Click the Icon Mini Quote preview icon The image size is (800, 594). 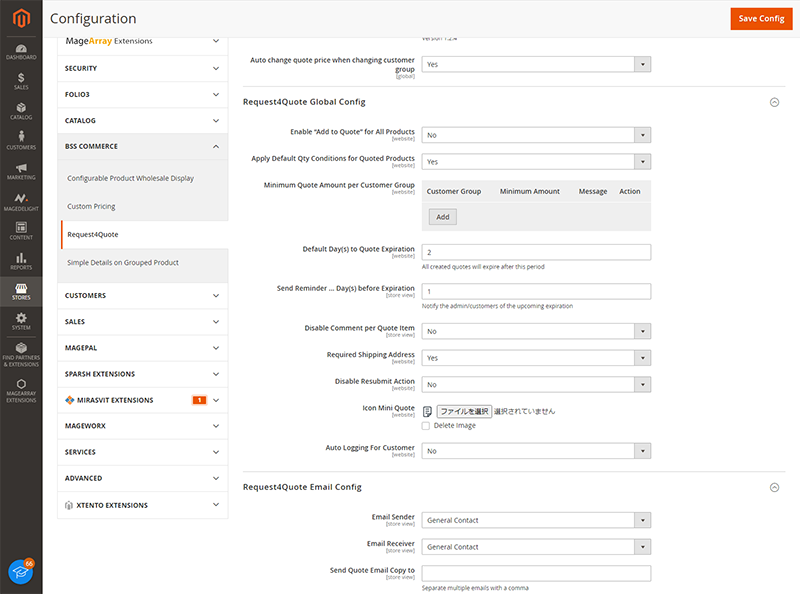point(428,411)
